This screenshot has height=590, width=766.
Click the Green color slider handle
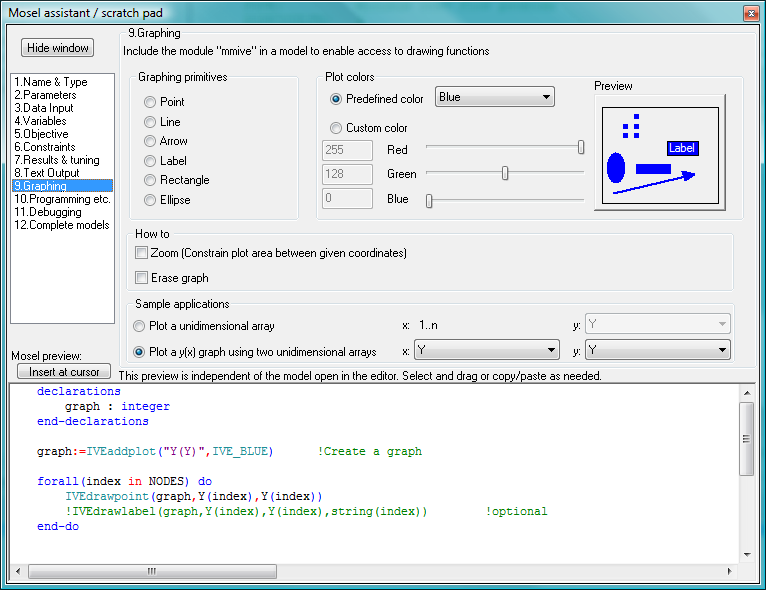pos(505,173)
